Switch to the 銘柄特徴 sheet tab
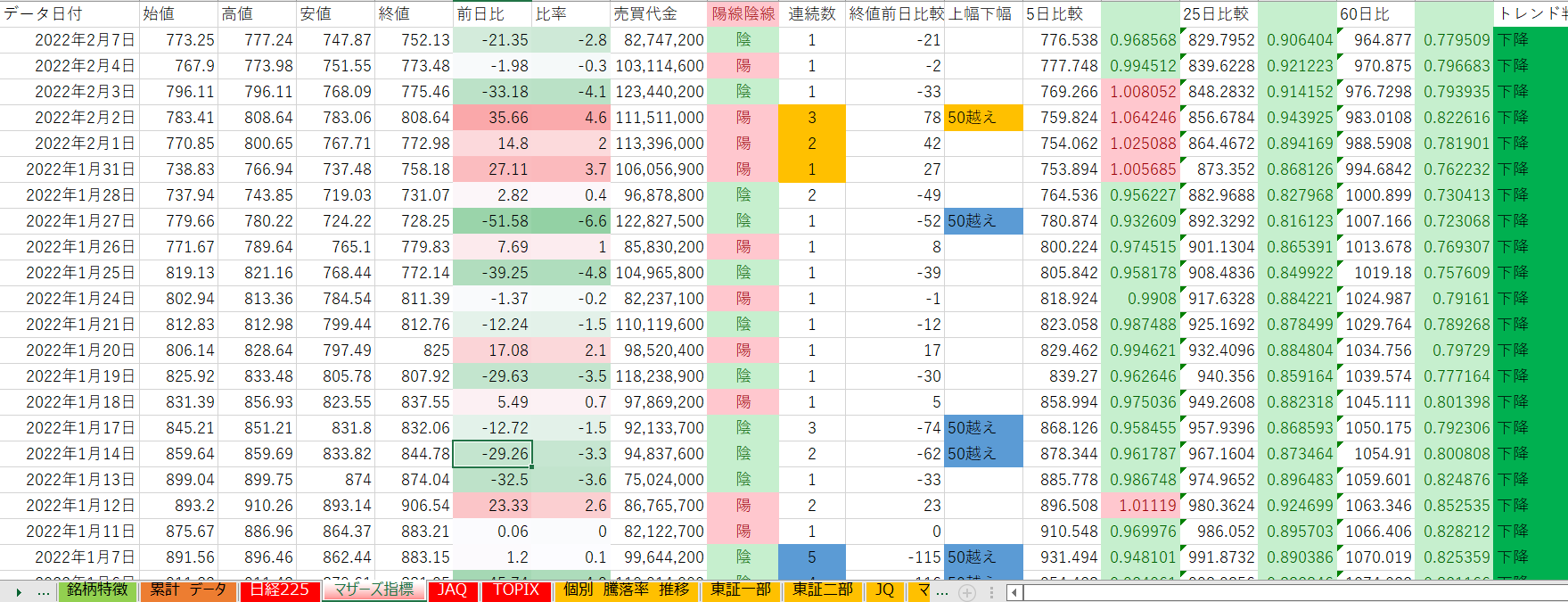Viewport: 1568px width, 602px height. (x=97, y=590)
